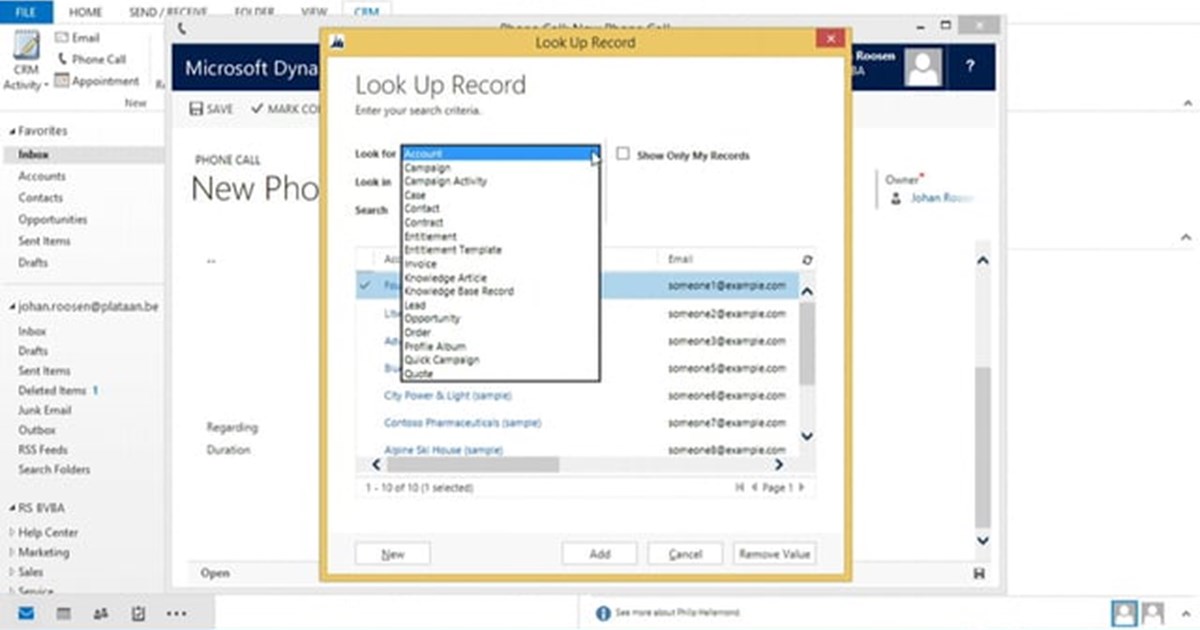Open Calendar view in Outlook navigation bar
The image size is (1200, 630).
63,613
